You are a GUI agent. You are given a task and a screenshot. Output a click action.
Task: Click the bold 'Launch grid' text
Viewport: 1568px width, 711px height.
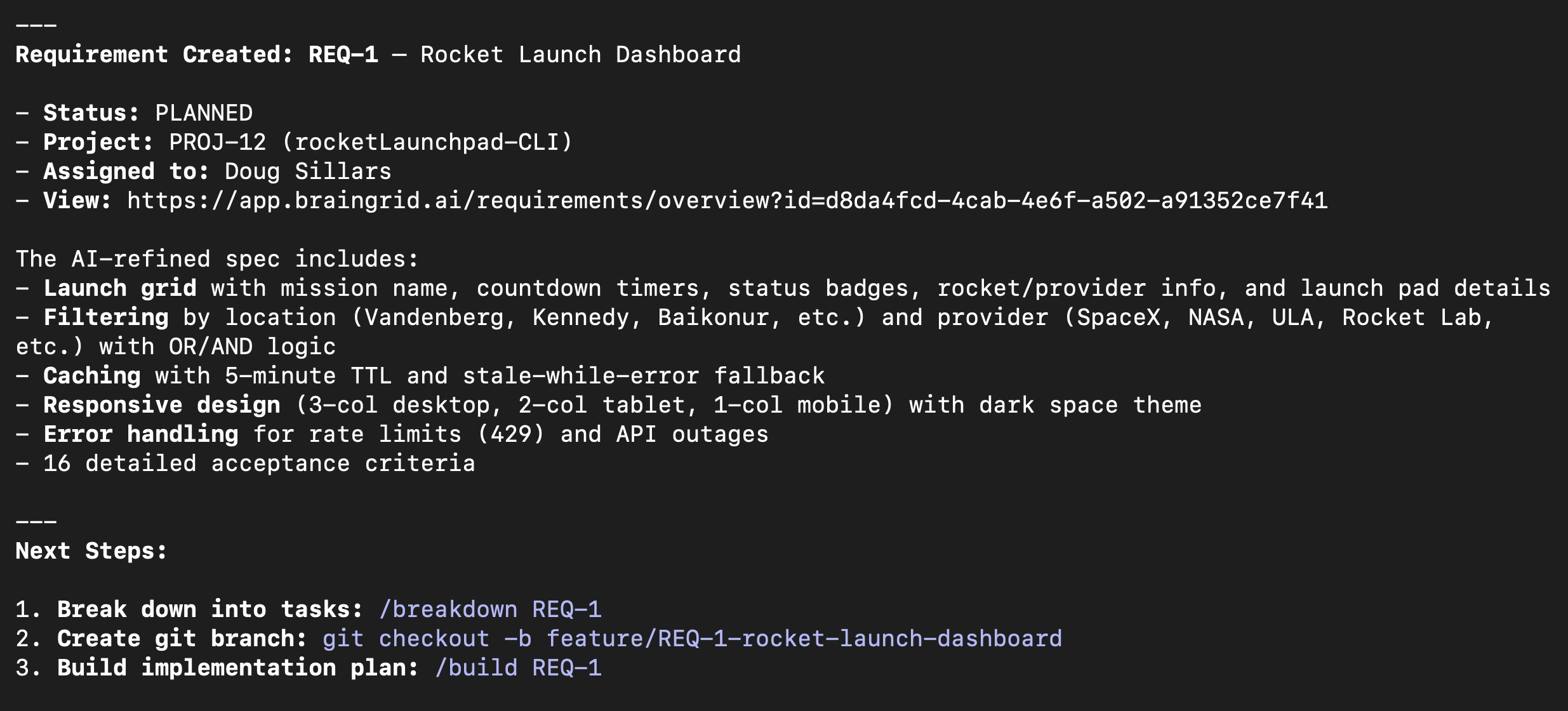pos(119,288)
